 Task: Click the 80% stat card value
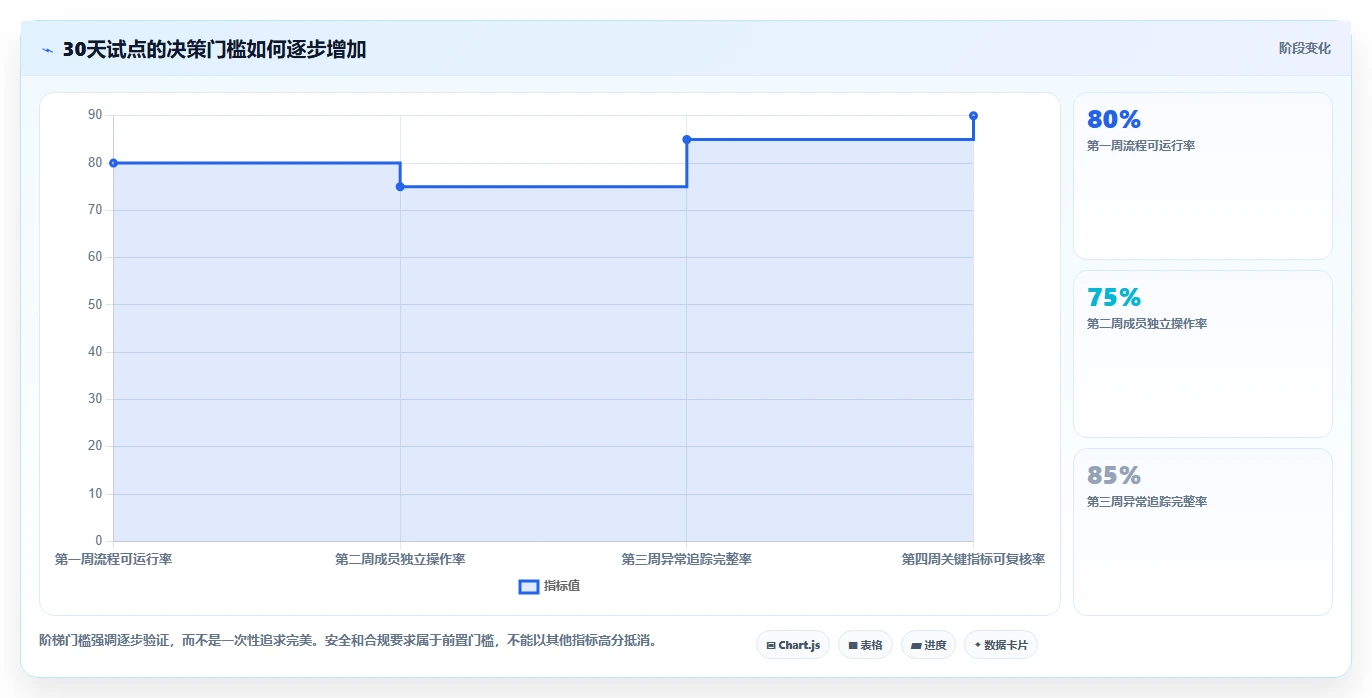pos(1113,119)
